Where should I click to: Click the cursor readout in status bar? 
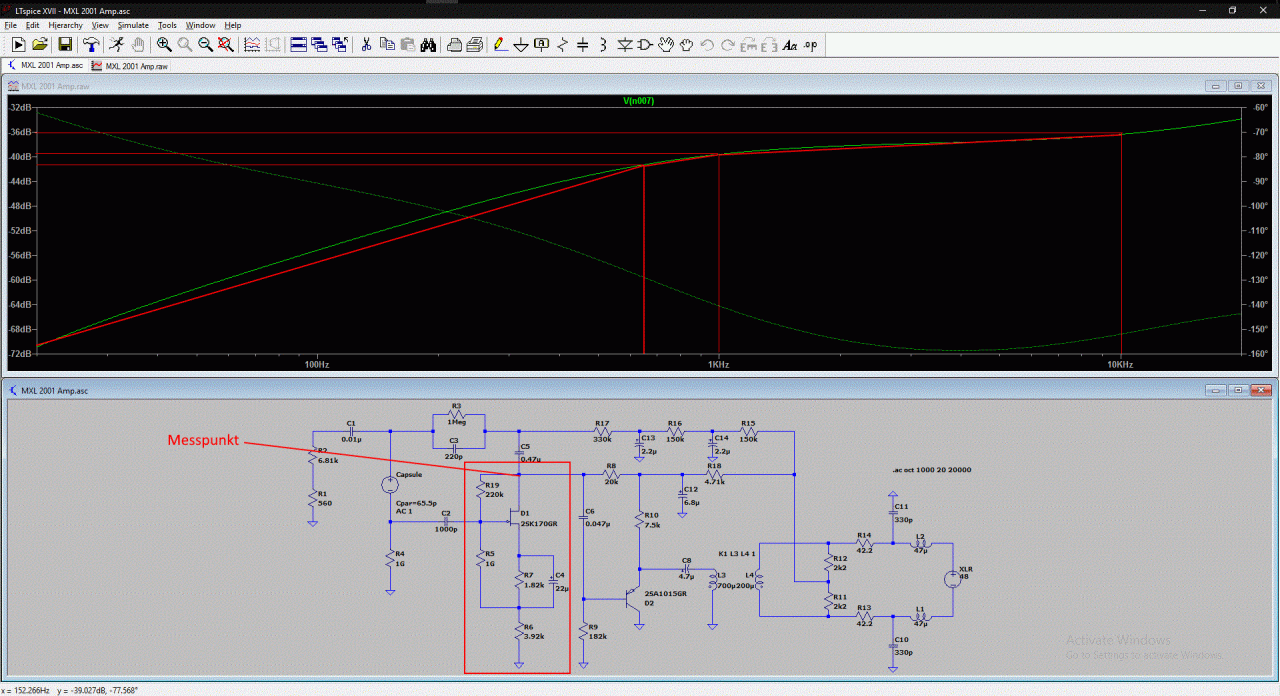[x=70, y=690]
